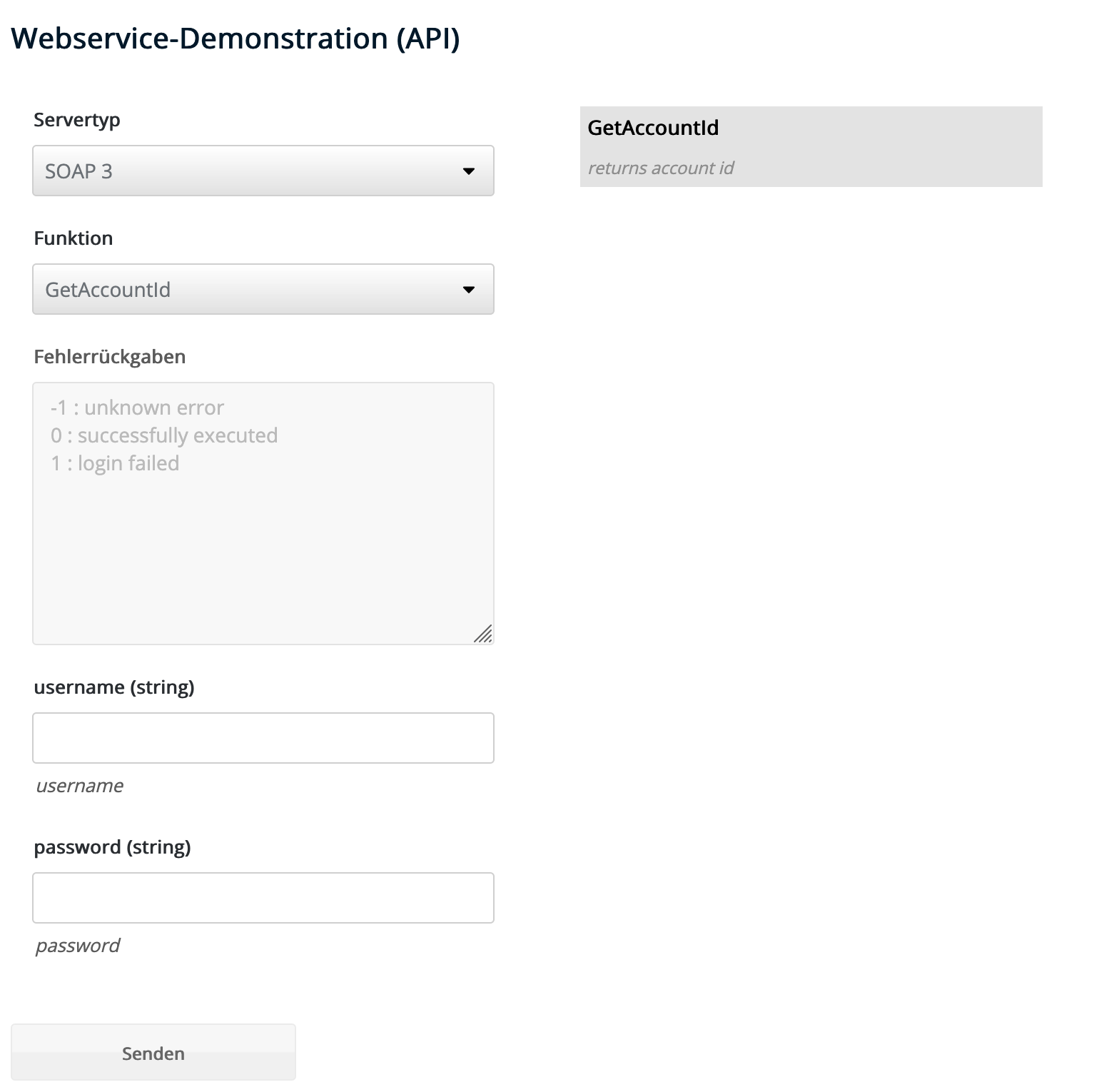This screenshot has height=1092, width=1114.
Task: Click the '1 : login failed' line
Action: [115, 463]
